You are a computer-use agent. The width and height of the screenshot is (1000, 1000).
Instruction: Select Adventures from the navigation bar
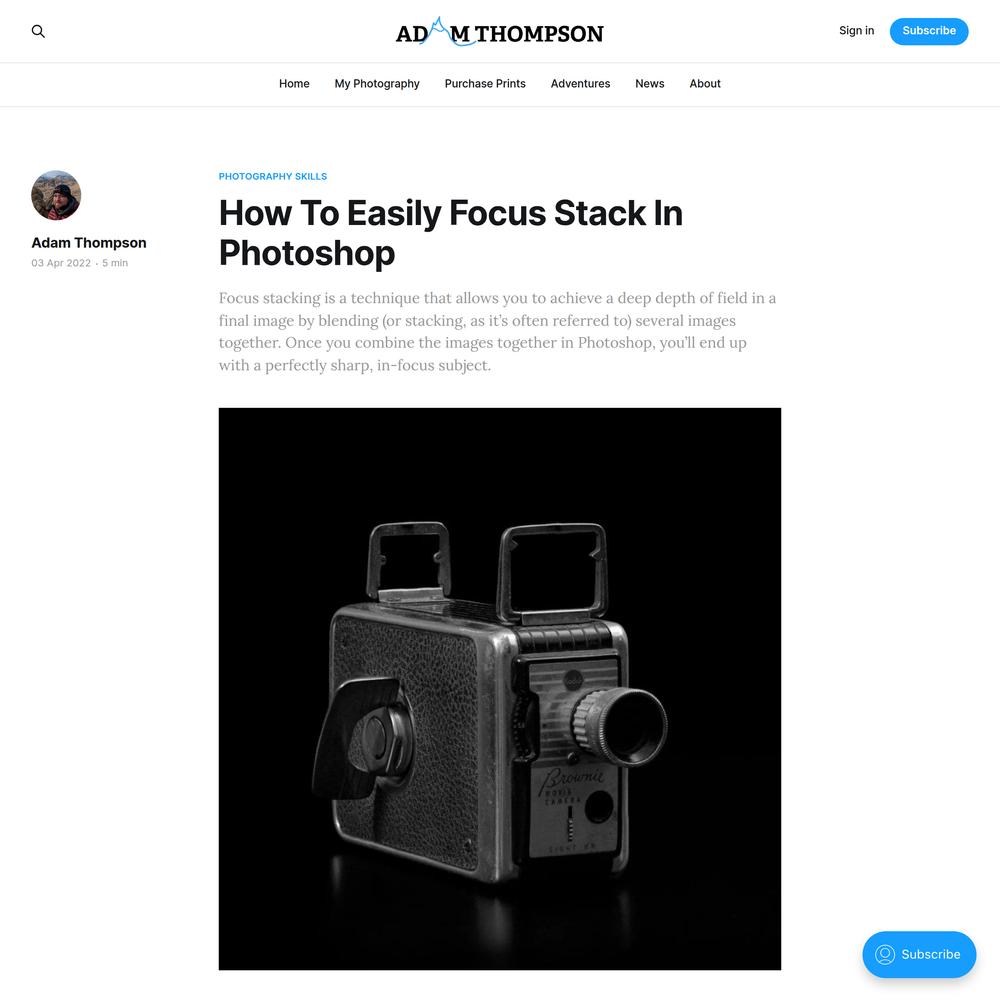click(580, 84)
